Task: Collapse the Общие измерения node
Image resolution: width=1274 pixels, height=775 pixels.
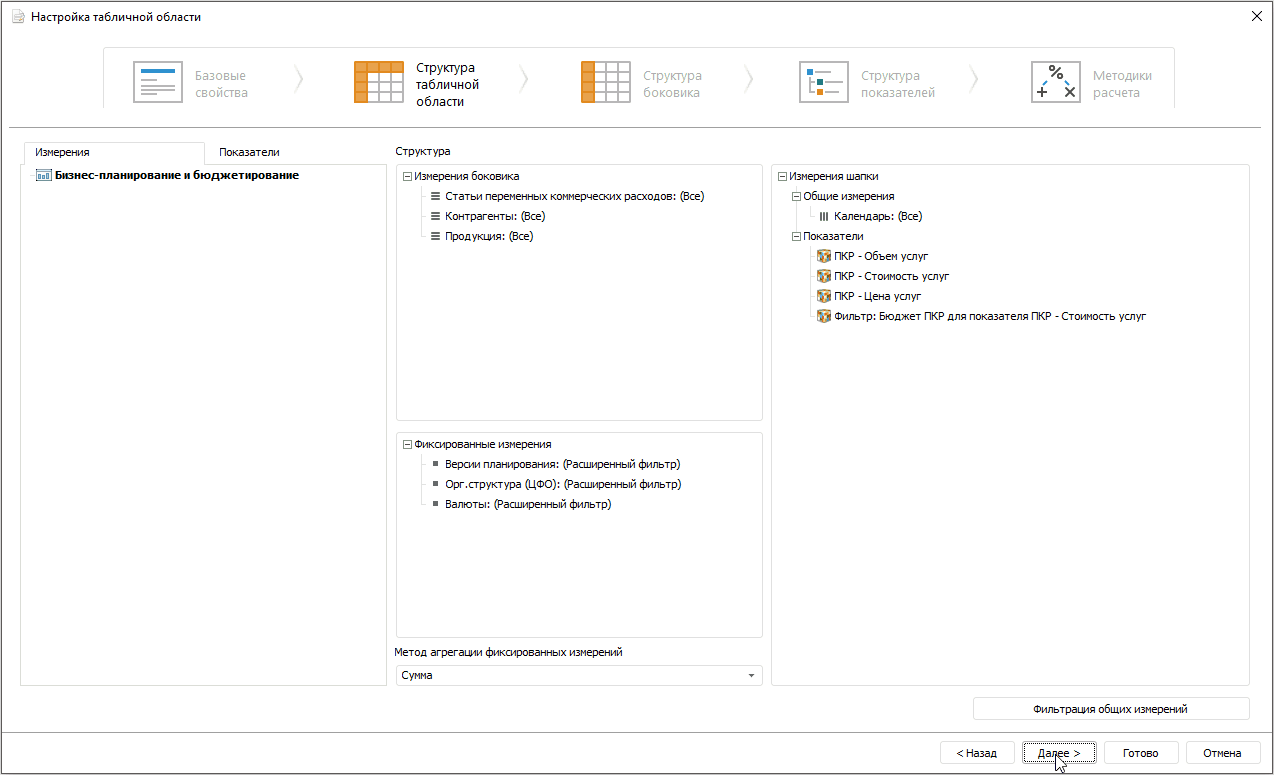Action: [x=796, y=196]
